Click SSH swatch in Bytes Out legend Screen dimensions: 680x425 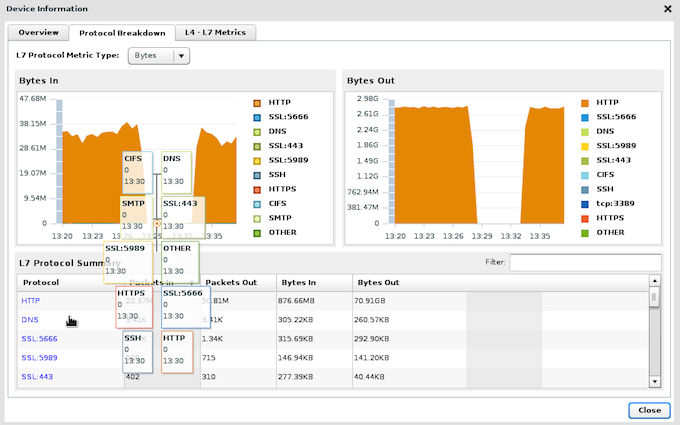point(585,190)
